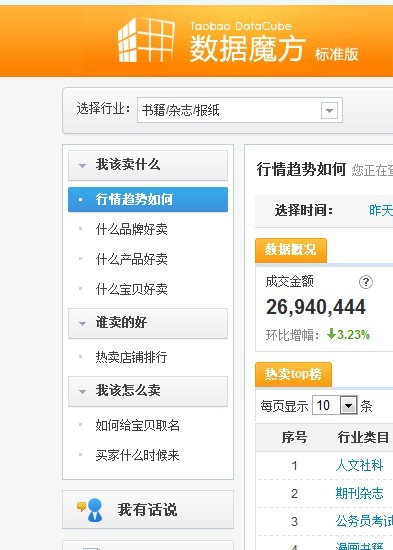Screen dimensions: 393x550
Task: Click the 我有话说 feedback button
Action: [x=148, y=510]
